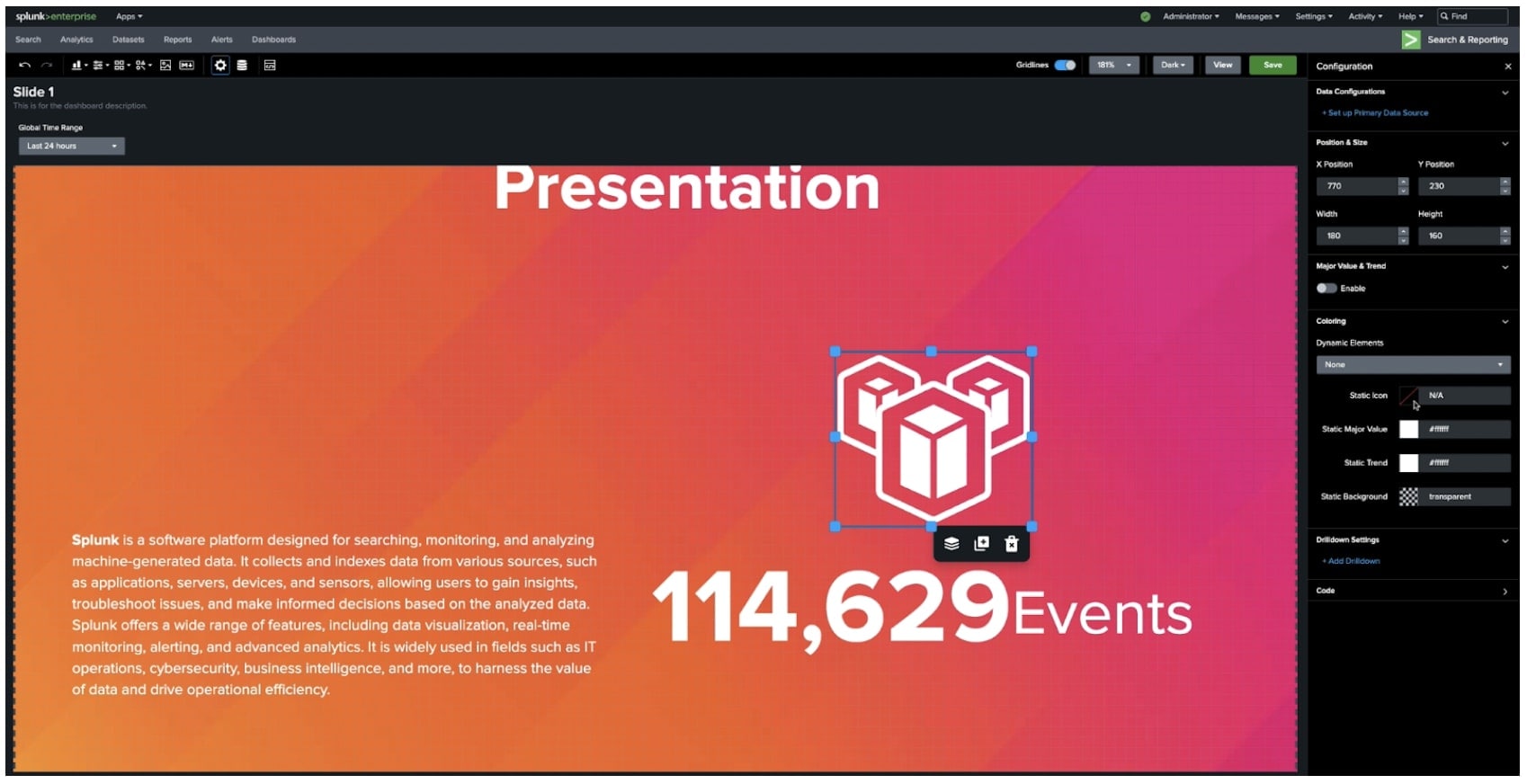The width and height of the screenshot is (1527, 784).
Task: Delete the selected cube icon
Action: point(1012,544)
